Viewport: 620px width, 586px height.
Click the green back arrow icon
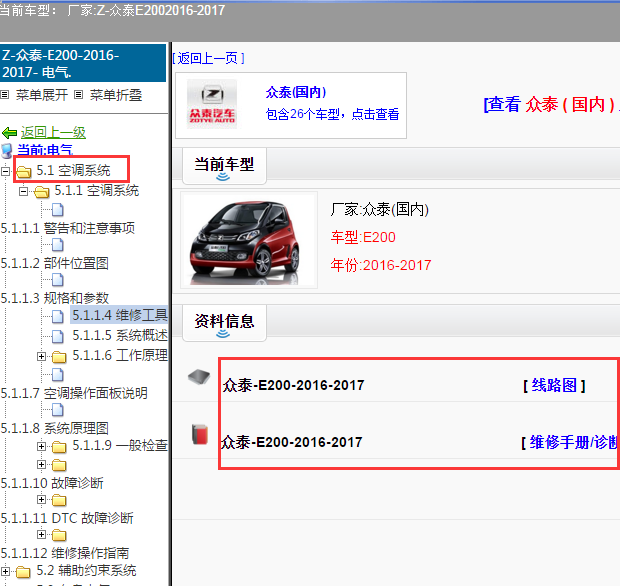(9, 133)
